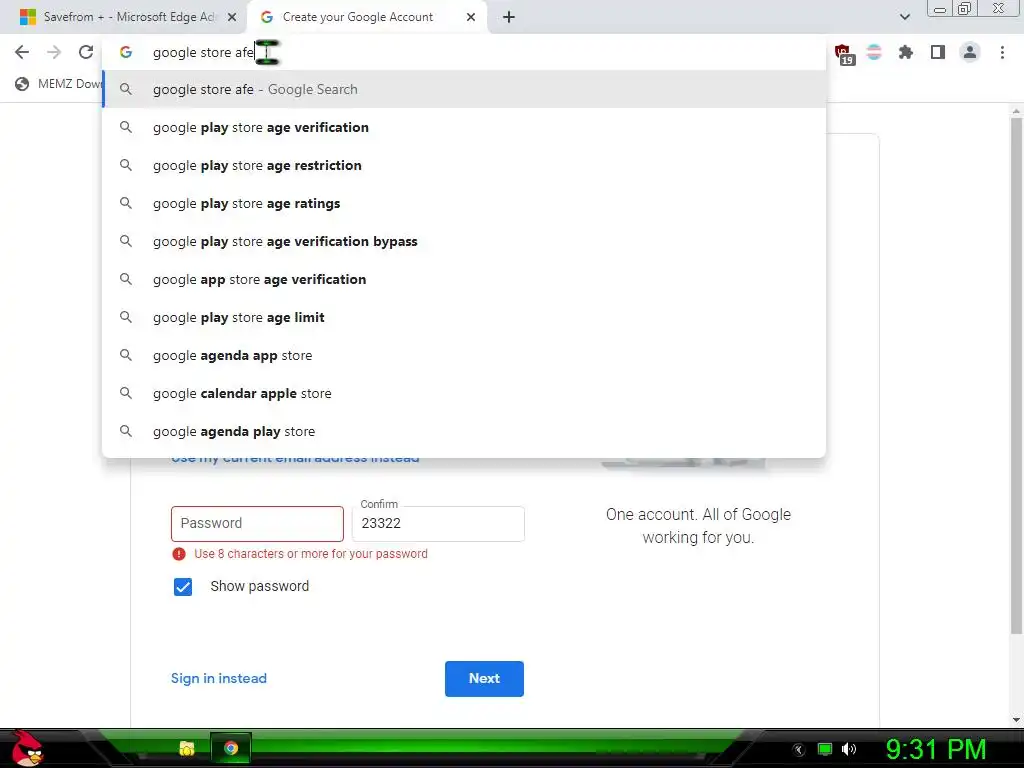The width and height of the screenshot is (1024, 768).
Task: Pick "google play store age verification" suggestion
Action: pos(464,127)
